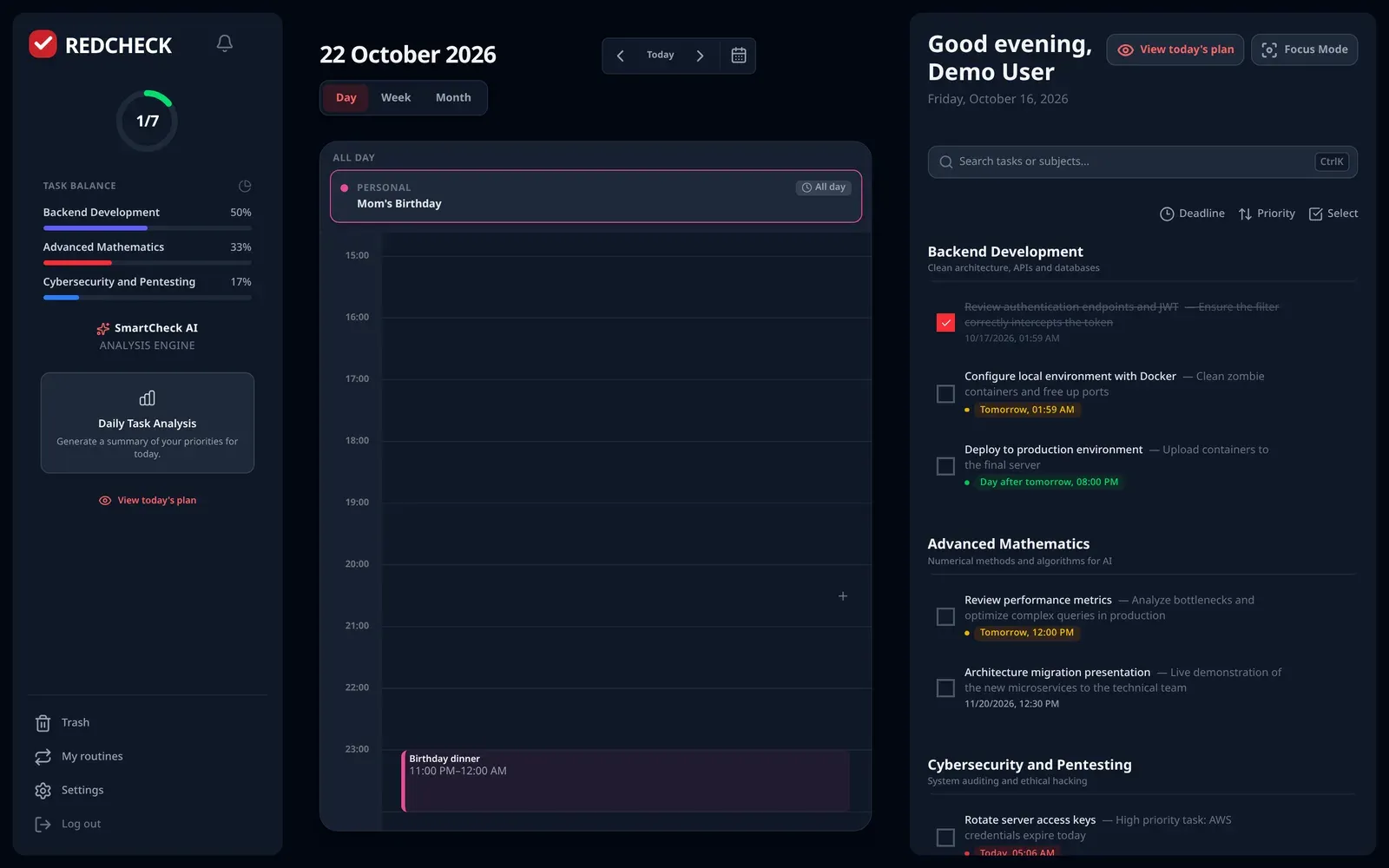
Task: Click the 1/7 progress ring
Action: (x=148, y=122)
